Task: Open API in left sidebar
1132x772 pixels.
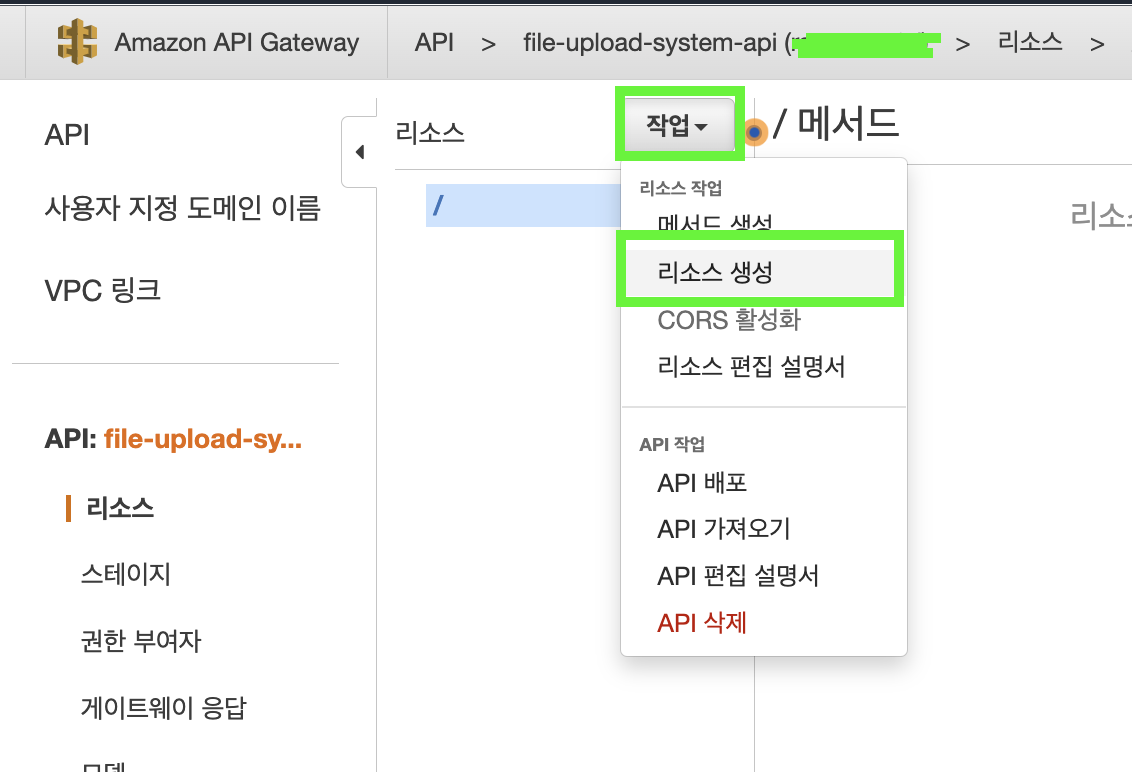Action: [67, 135]
